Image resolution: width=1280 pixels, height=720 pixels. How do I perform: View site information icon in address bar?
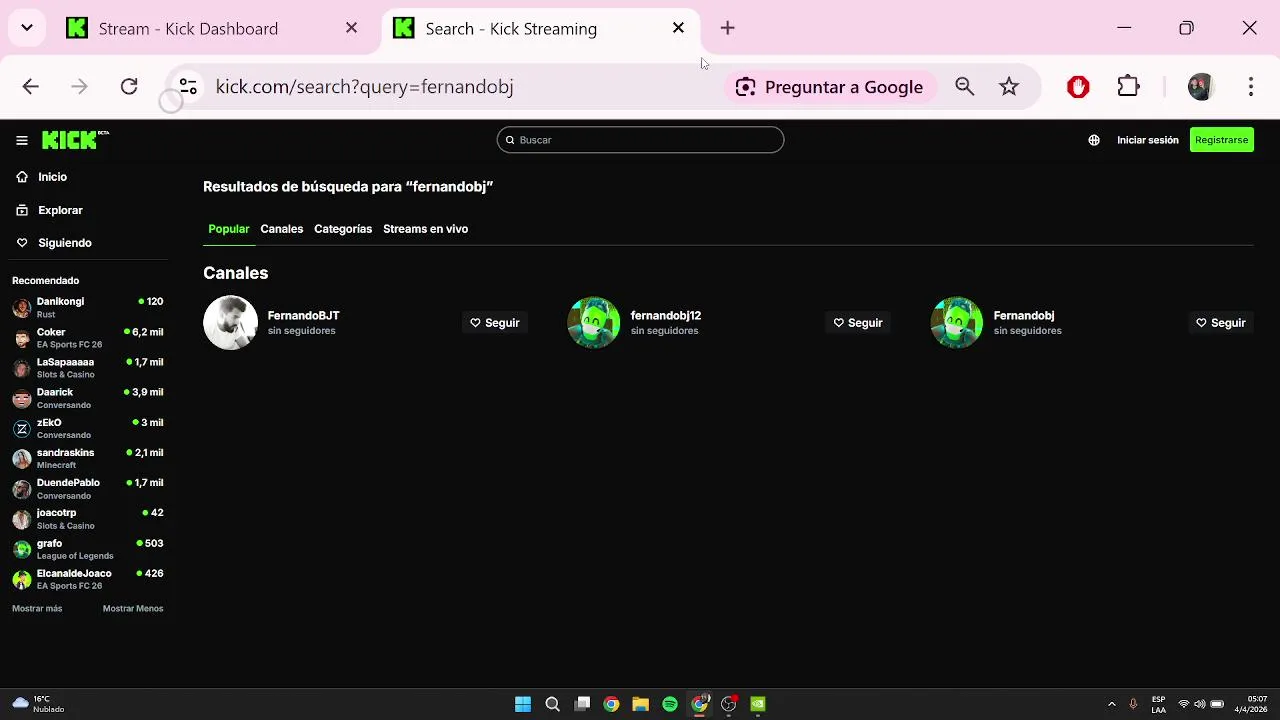188,87
